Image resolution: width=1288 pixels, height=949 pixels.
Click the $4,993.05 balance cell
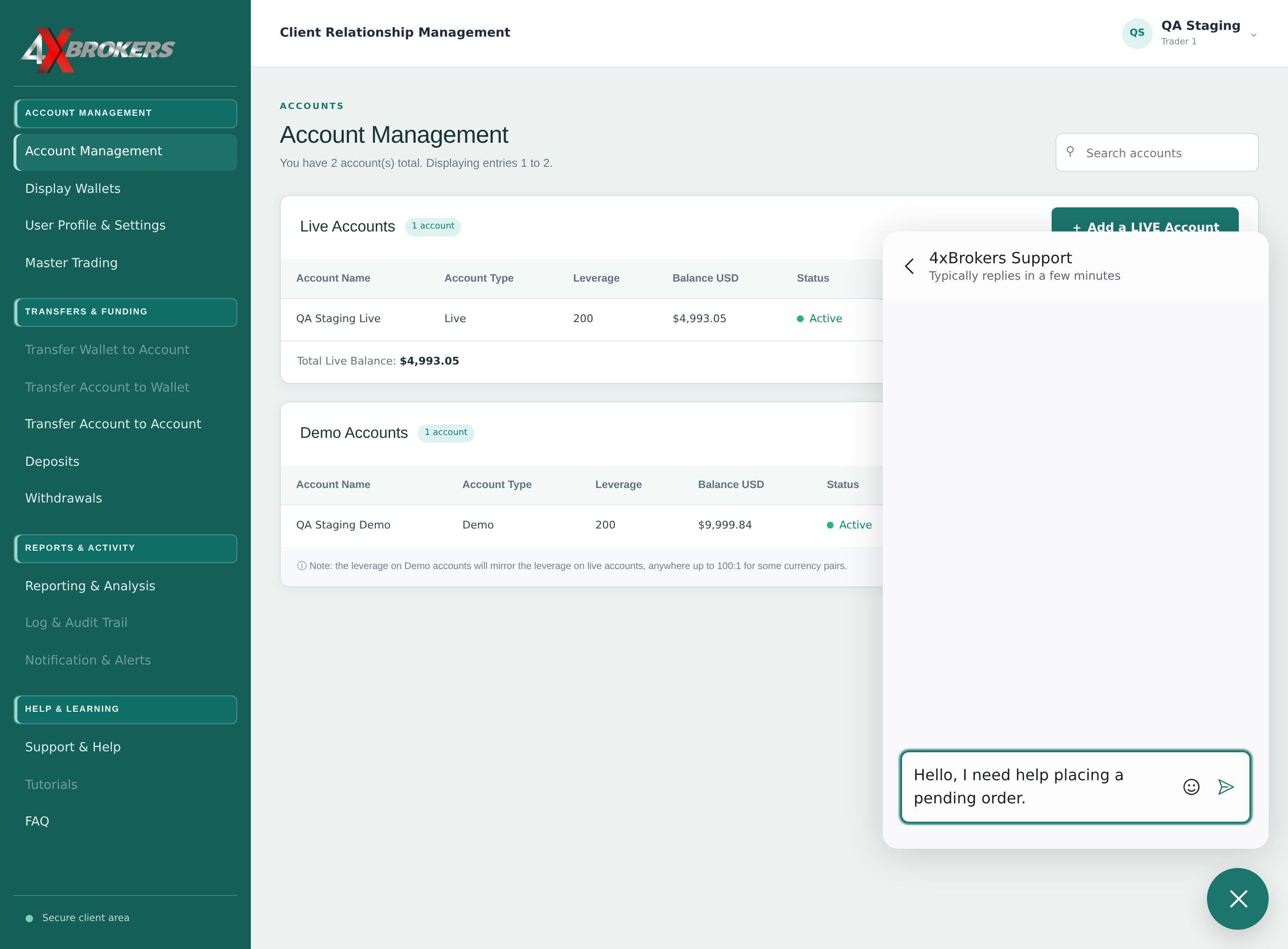(x=699, y=318)
